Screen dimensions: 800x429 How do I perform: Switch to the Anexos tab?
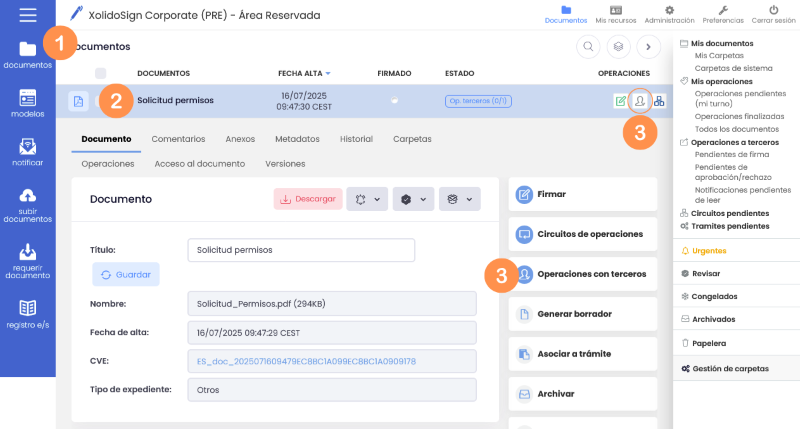pos(240,139)
